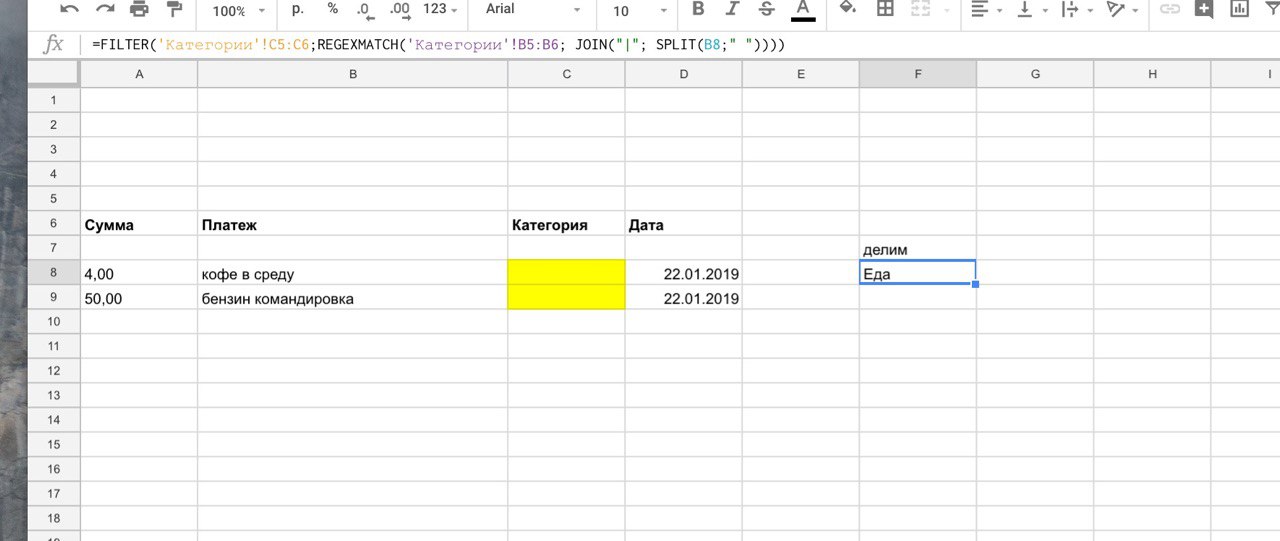Select column B header
1280x541 pixels.
tap(353, 74)
